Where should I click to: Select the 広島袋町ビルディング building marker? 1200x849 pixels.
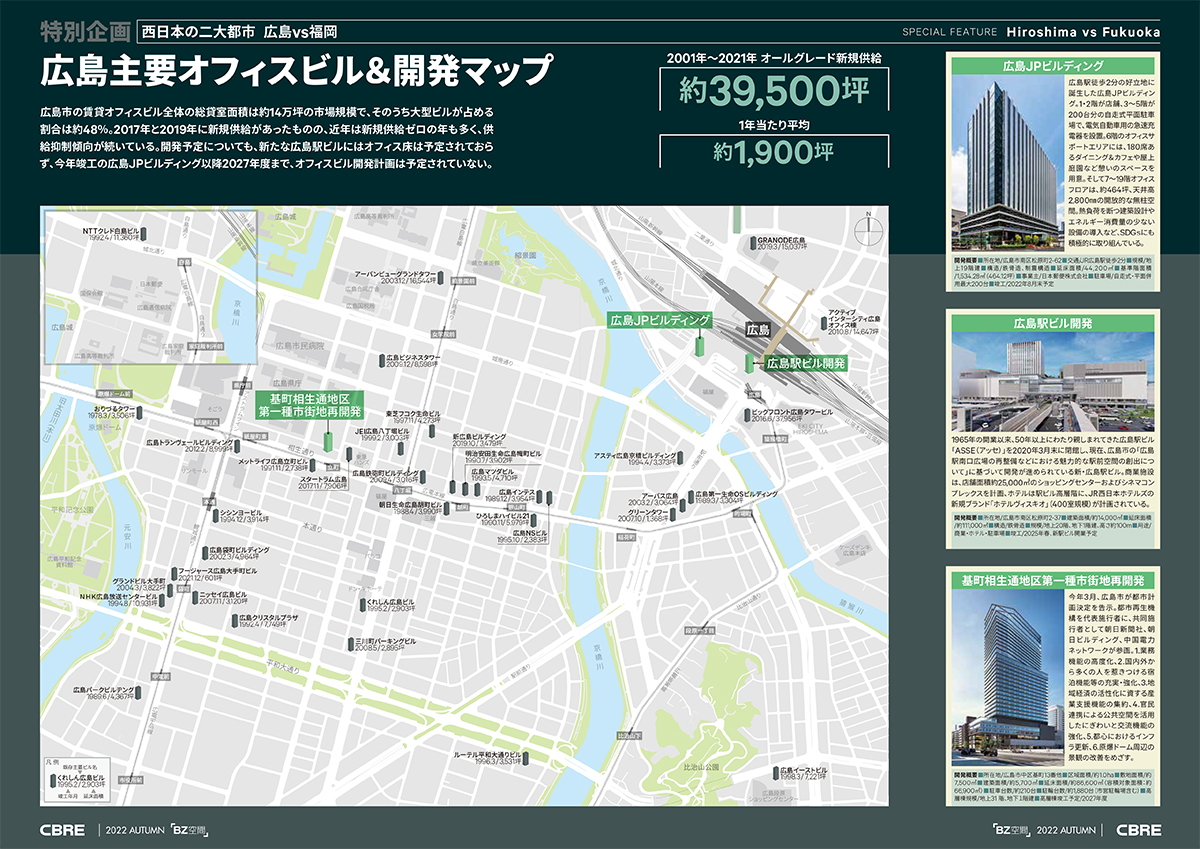click(x=204, y=553)
